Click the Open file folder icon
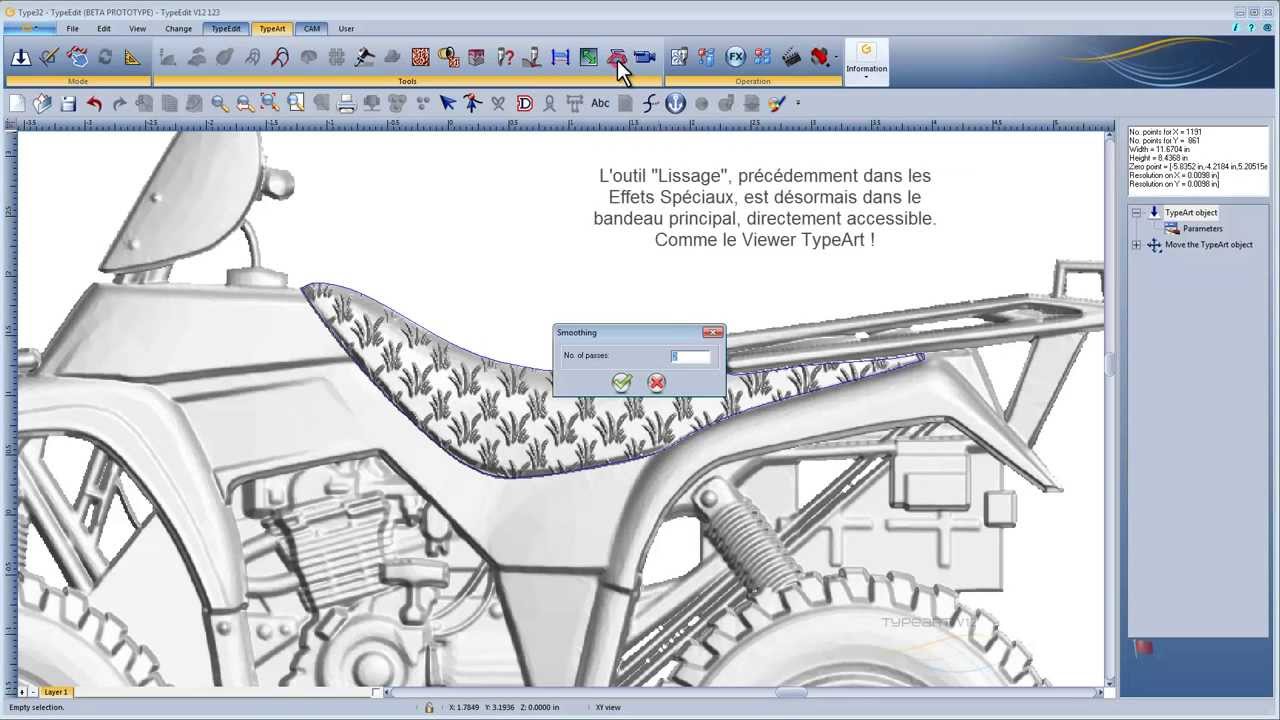Screen dimensions: 1280x720 tap(42, 103)
